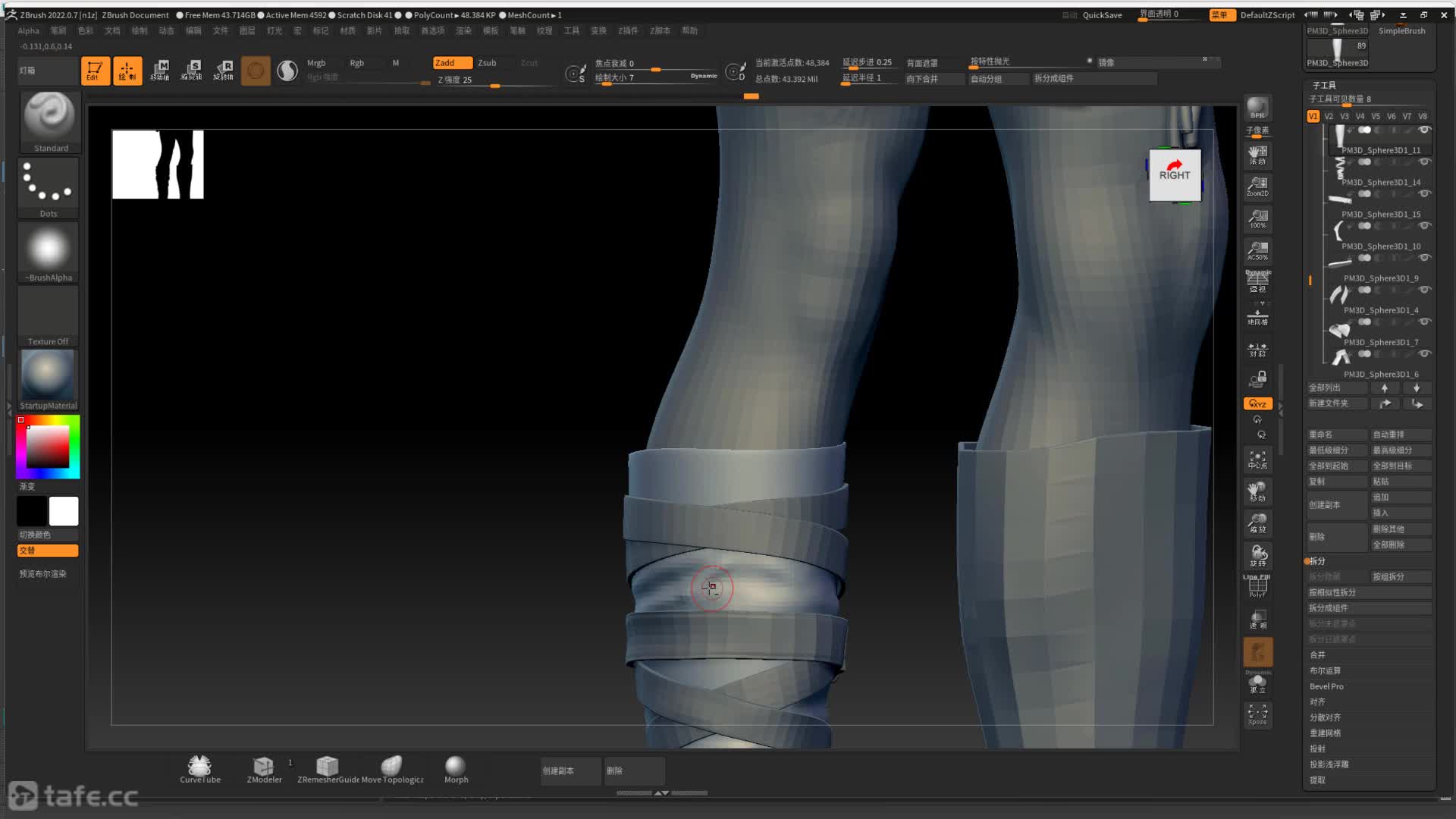1456x819 pixels.
Task: Toggle transparency (透明) icon
Action: (1257, 619)
